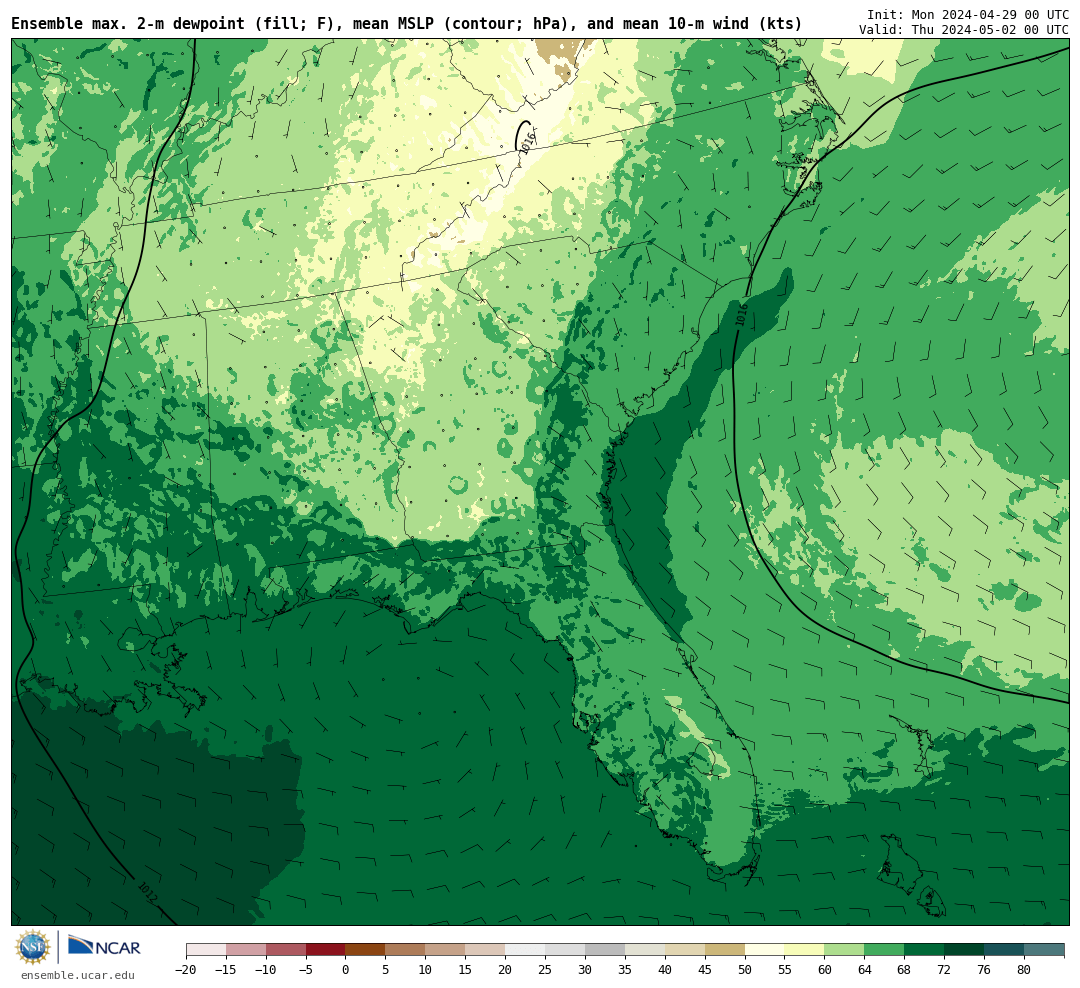The height and width of the screenshot is (988, 1080).
Task: Pick the brown swatch between 0 and 5
Action: (366, 950)
